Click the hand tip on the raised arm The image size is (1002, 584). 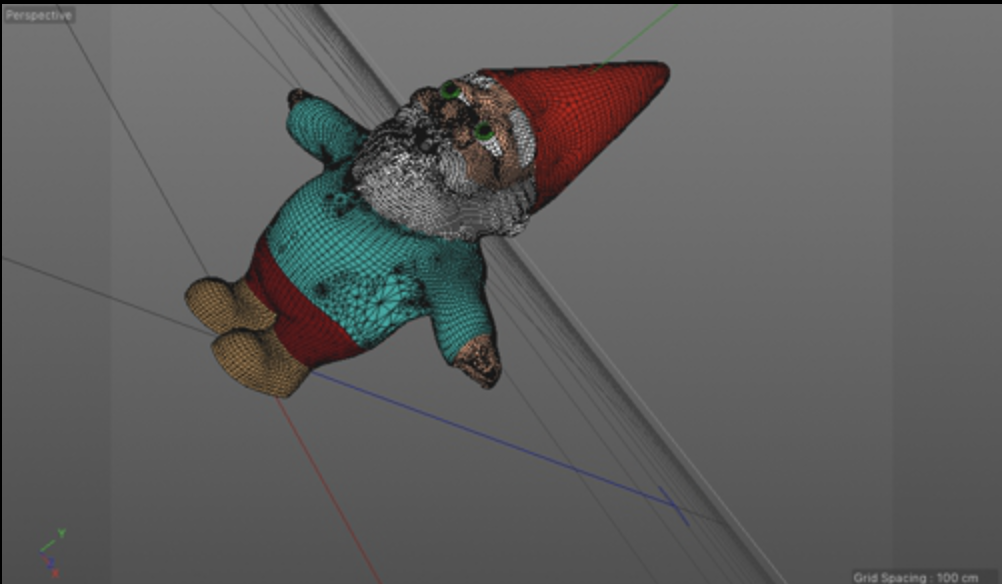click(x=298, y=97)
